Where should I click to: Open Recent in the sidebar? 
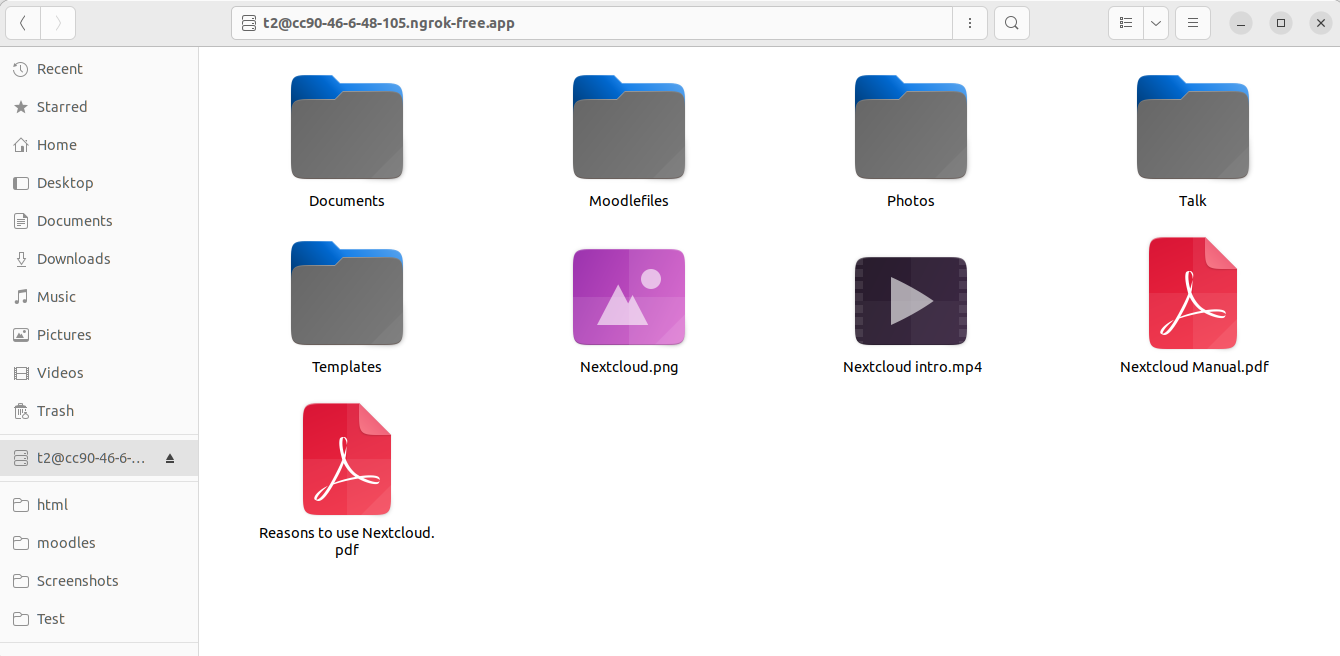pos(99,69)
